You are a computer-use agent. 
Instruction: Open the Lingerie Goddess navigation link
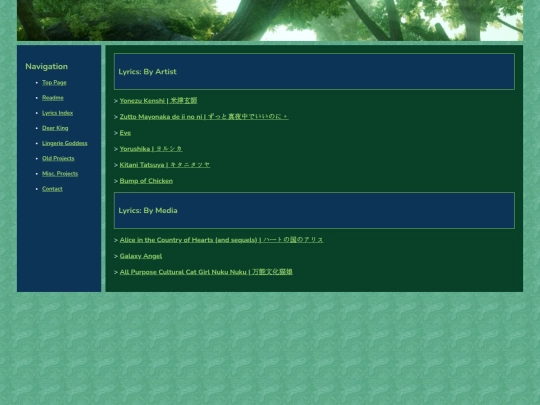[x=65, y=143]
